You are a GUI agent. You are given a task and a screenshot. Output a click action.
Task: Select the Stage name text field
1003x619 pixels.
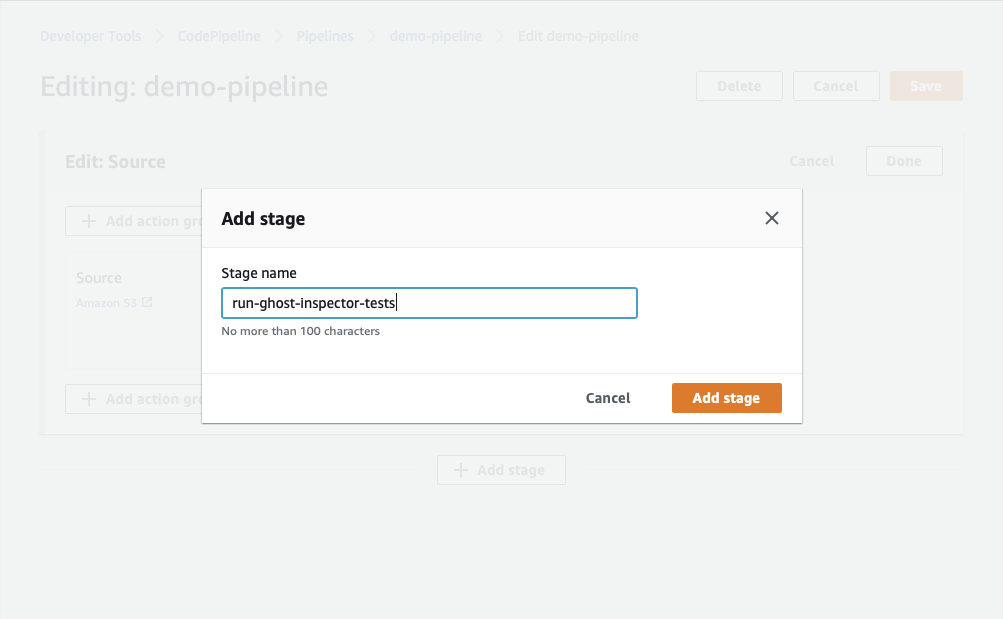429,303
